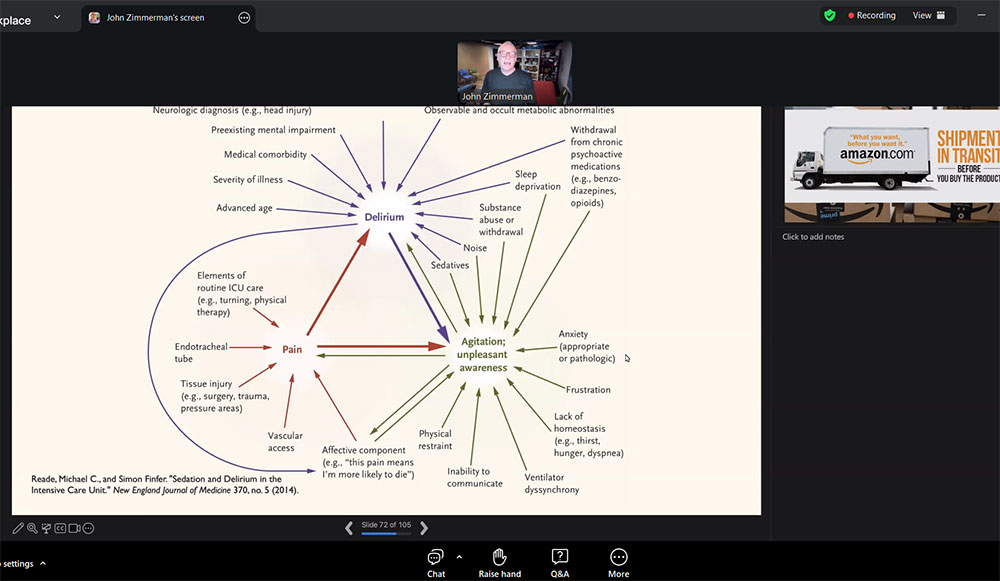Select John Zimmerman's screen tab

[155, 18]
